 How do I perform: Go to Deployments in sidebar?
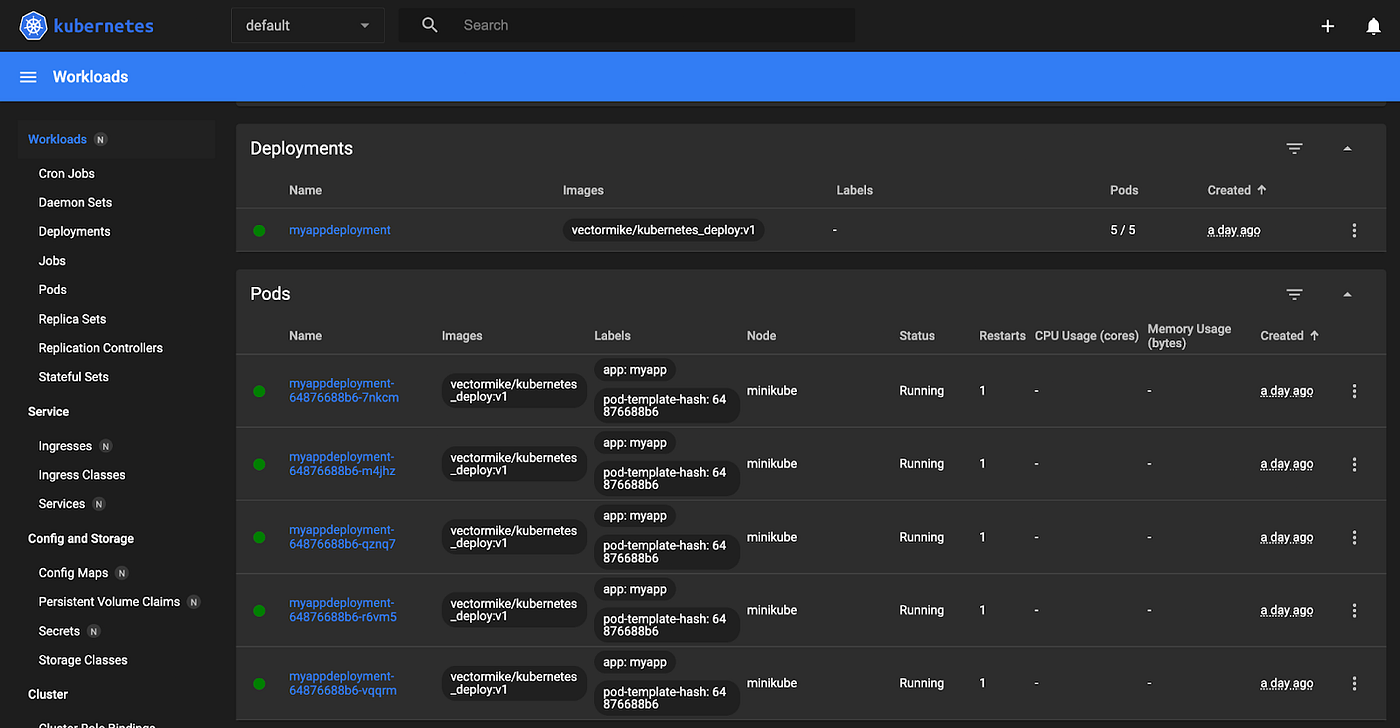[75, 231]
